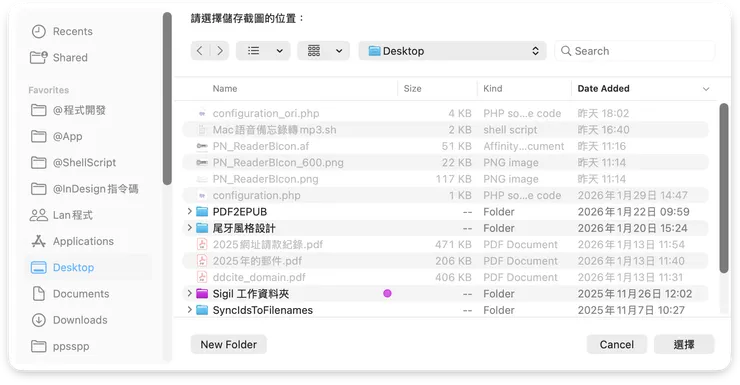Open ppsspp folder in sidebar
Viewport: 740px width, 385px height.
point(71,346)
